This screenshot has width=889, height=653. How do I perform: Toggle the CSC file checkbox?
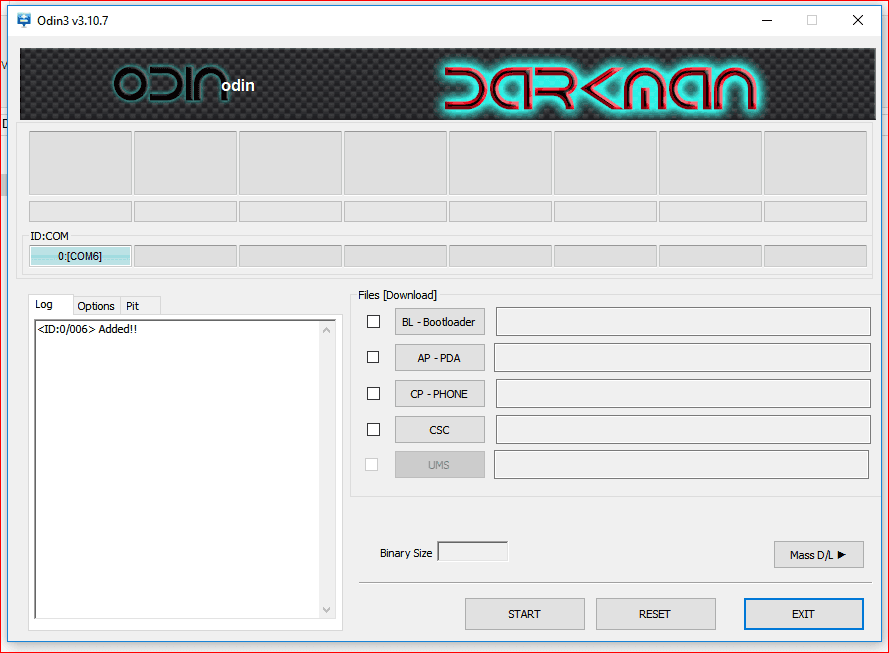pyautogui.click(x=374, y=430)
